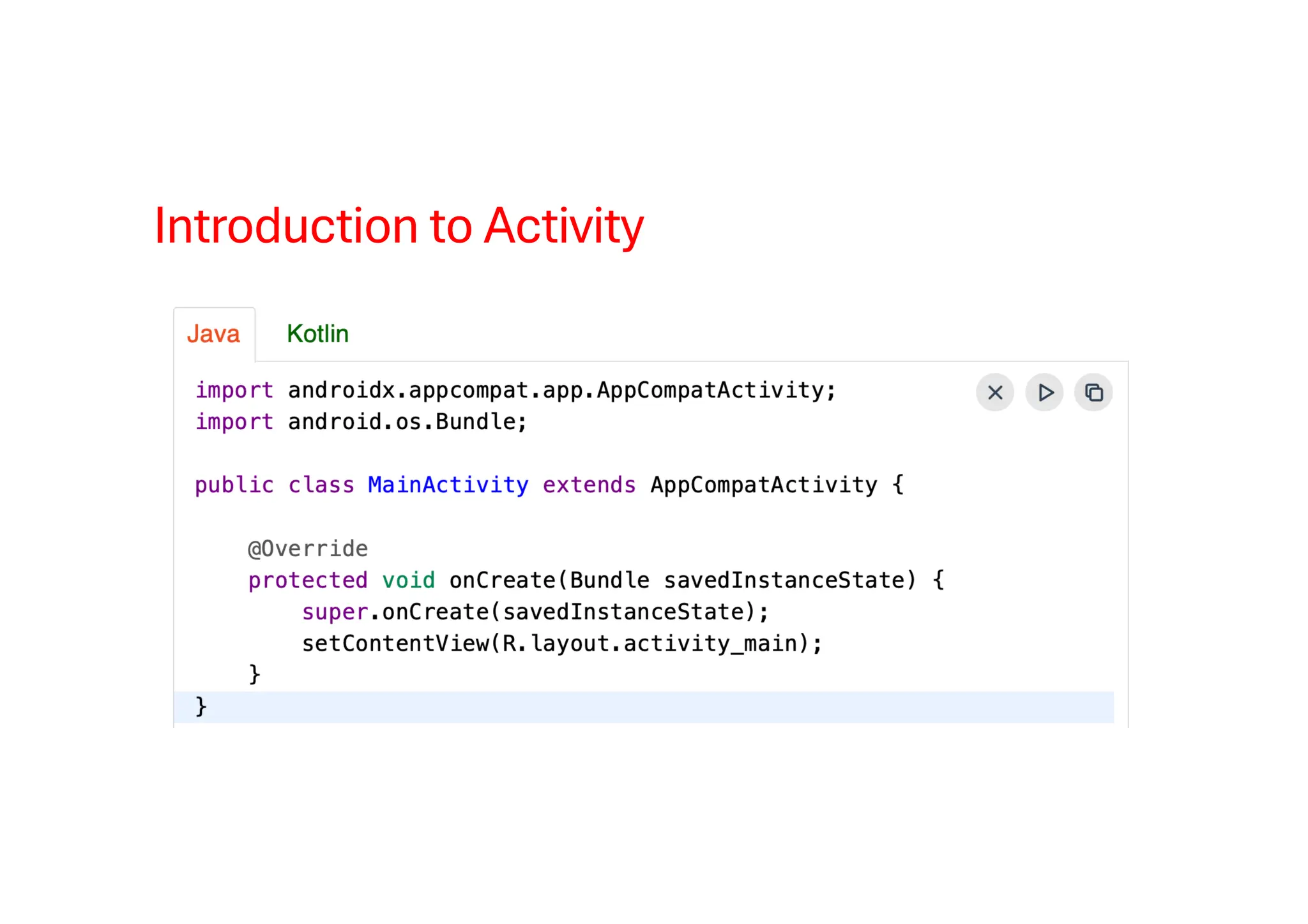Click the 'import androidx.appcompat.app.AppCompatActivity;' line
The width and height of the screenshot is (1308, 924).
pos(515,390)
